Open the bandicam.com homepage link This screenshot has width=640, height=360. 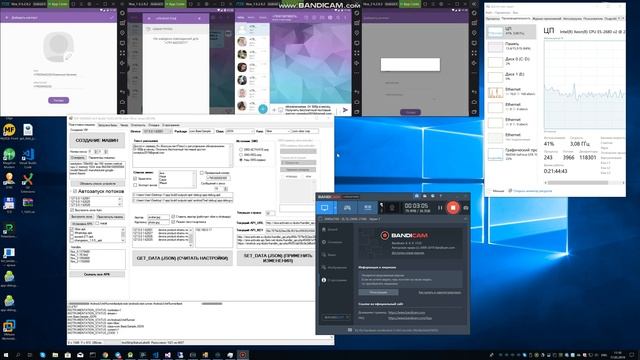coord(407,313)
